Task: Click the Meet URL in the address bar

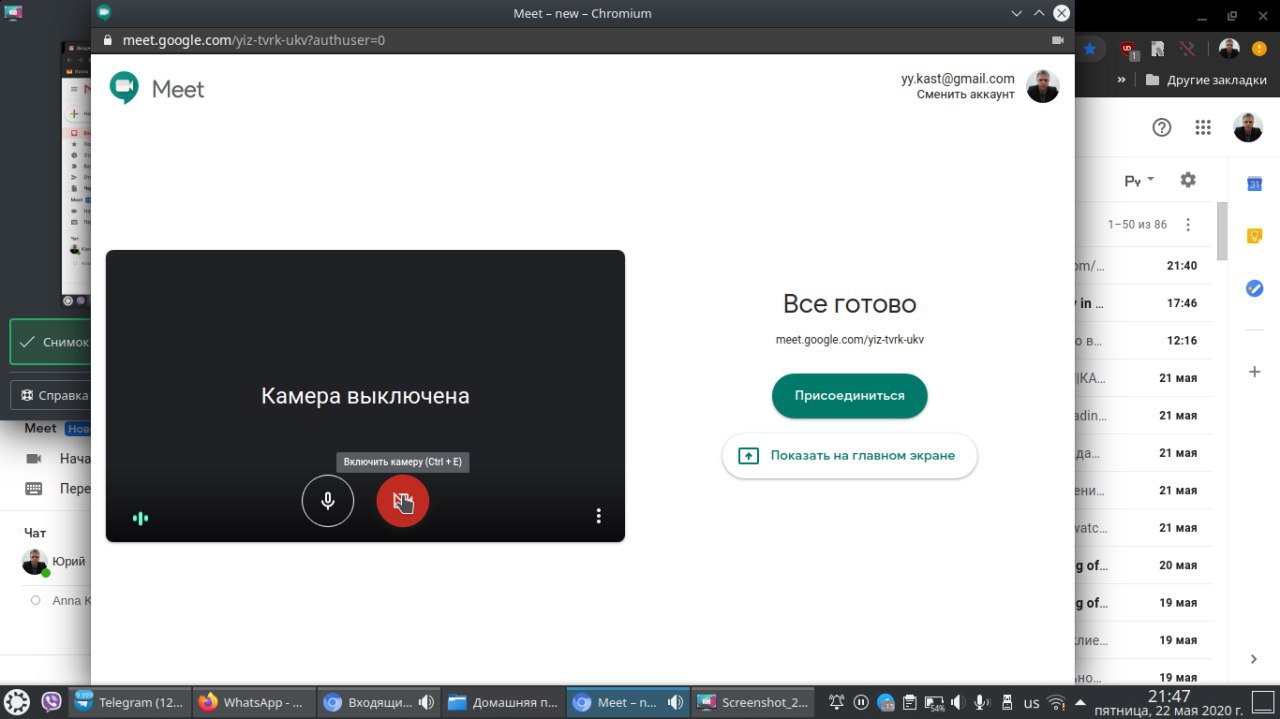Action: [254, 41]
